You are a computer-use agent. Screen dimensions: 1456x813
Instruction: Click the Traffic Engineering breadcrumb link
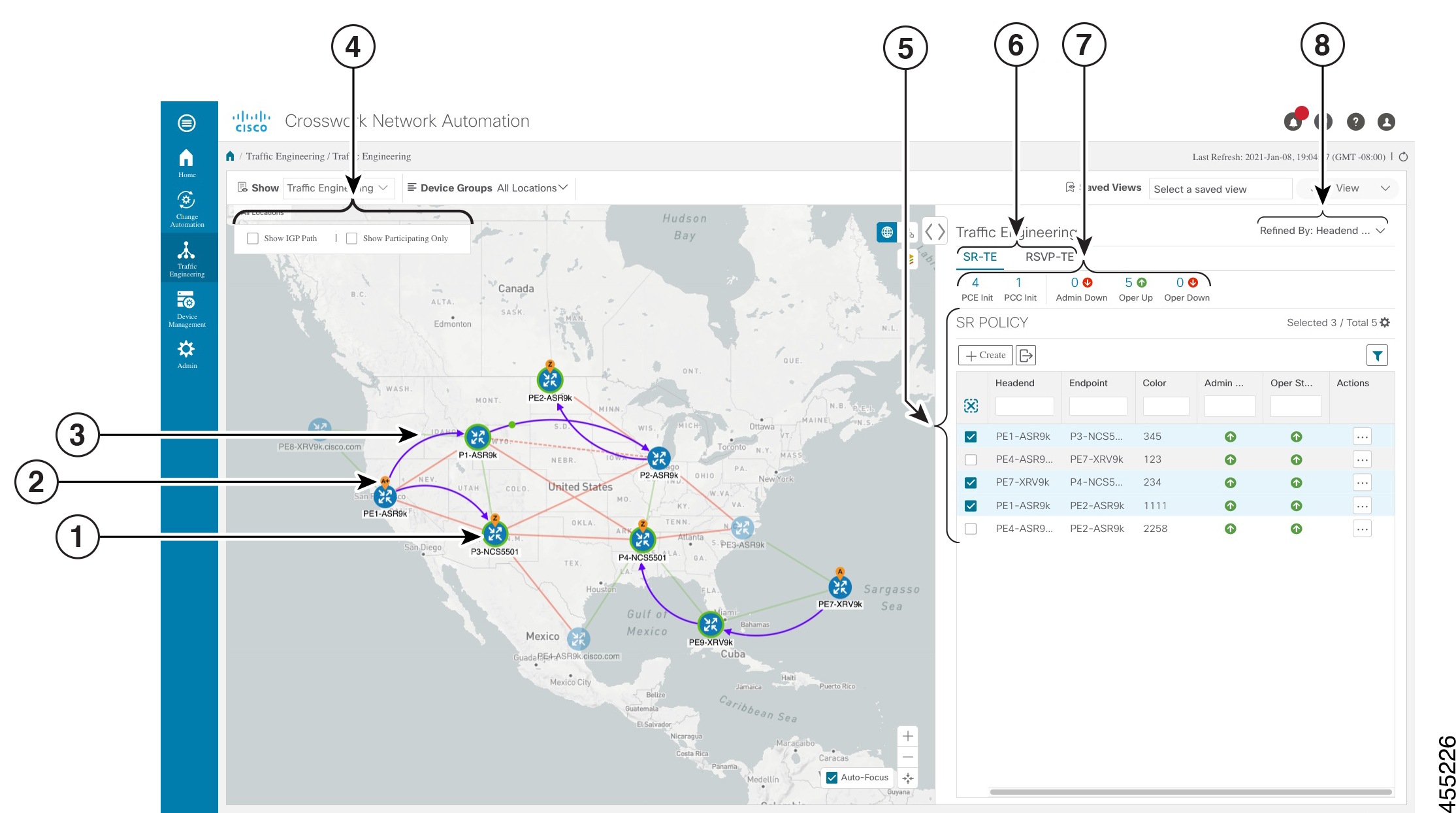(x=285, y=156)
